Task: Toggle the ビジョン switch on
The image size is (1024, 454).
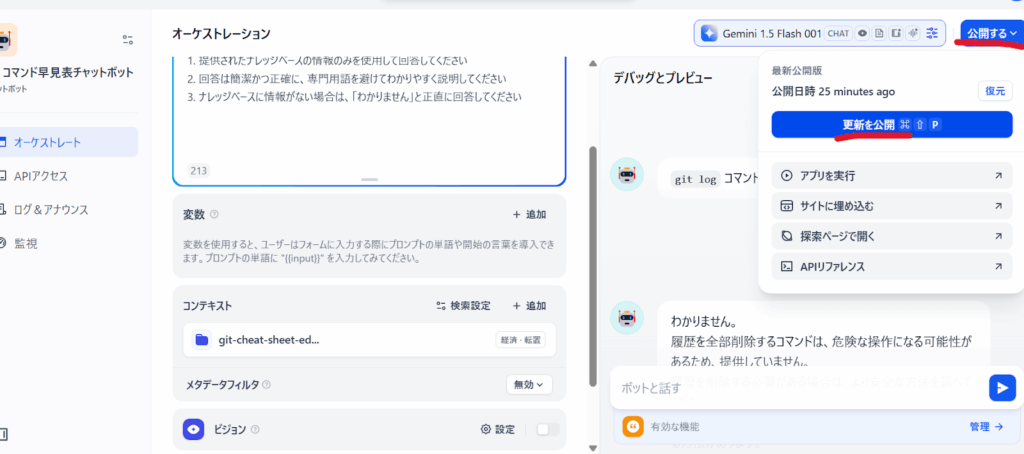Action: (x=546, y=429)
